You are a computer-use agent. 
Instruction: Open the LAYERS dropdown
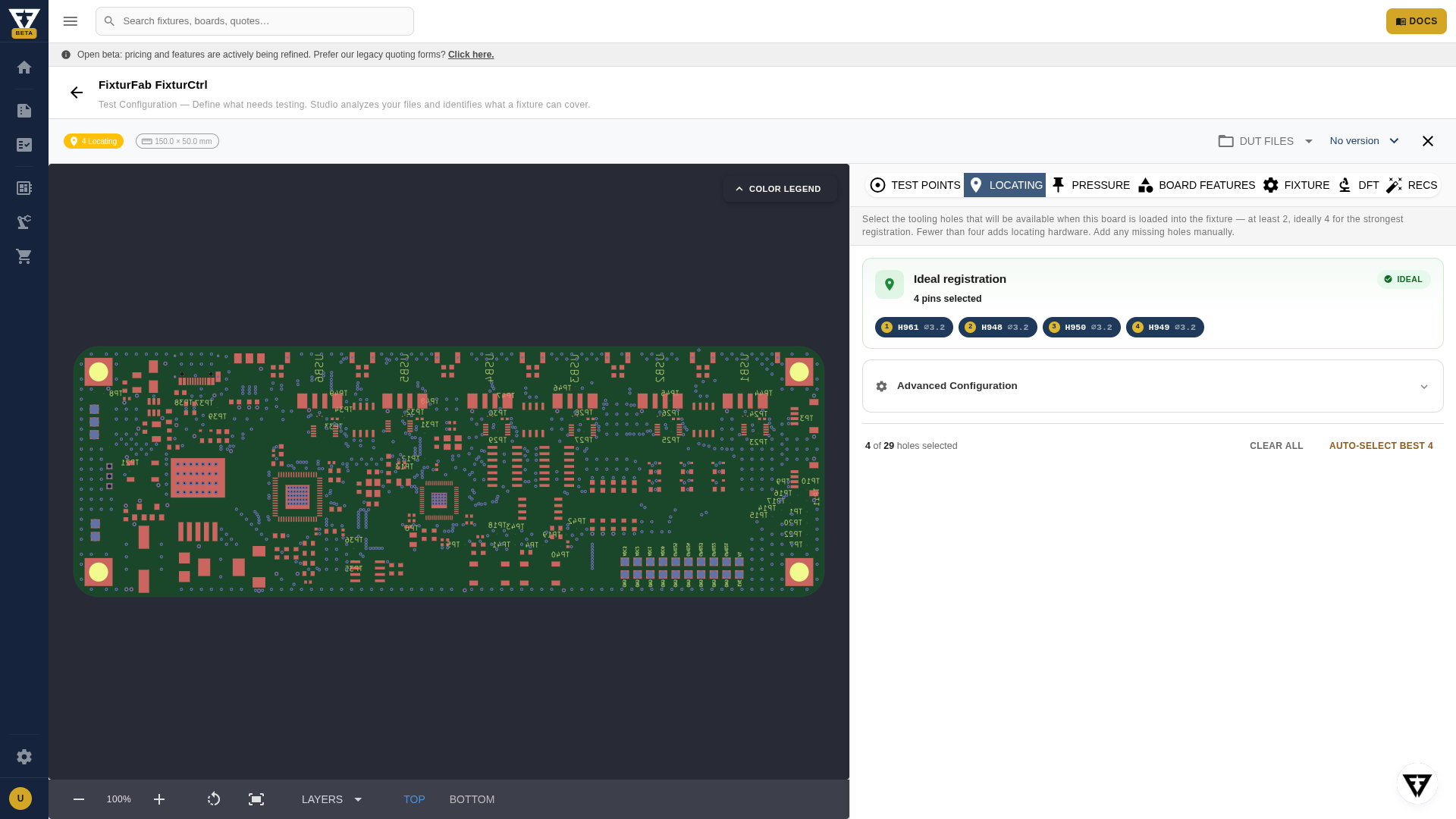[332, 799]
